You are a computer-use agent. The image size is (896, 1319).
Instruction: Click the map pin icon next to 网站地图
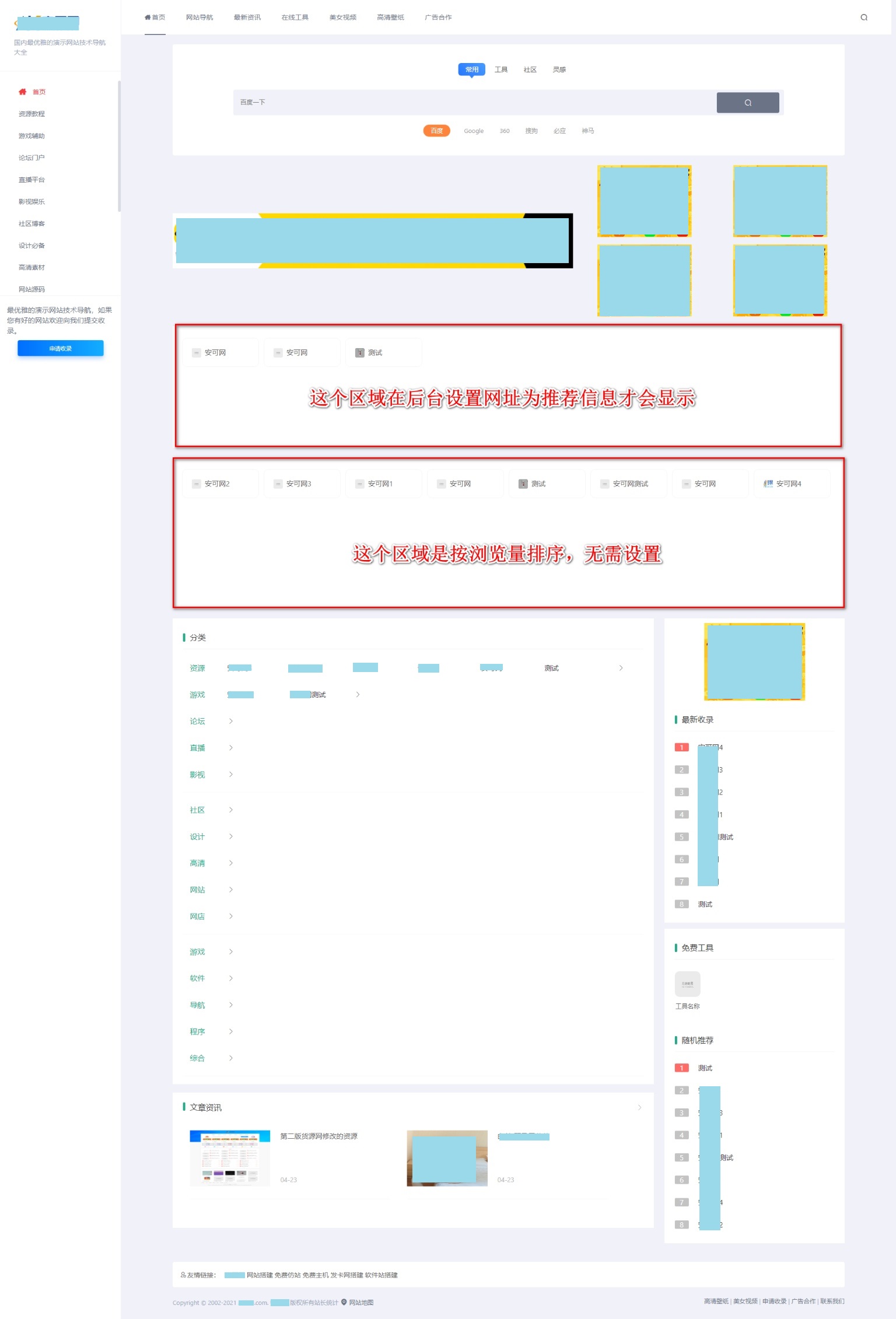[344, 1302]
